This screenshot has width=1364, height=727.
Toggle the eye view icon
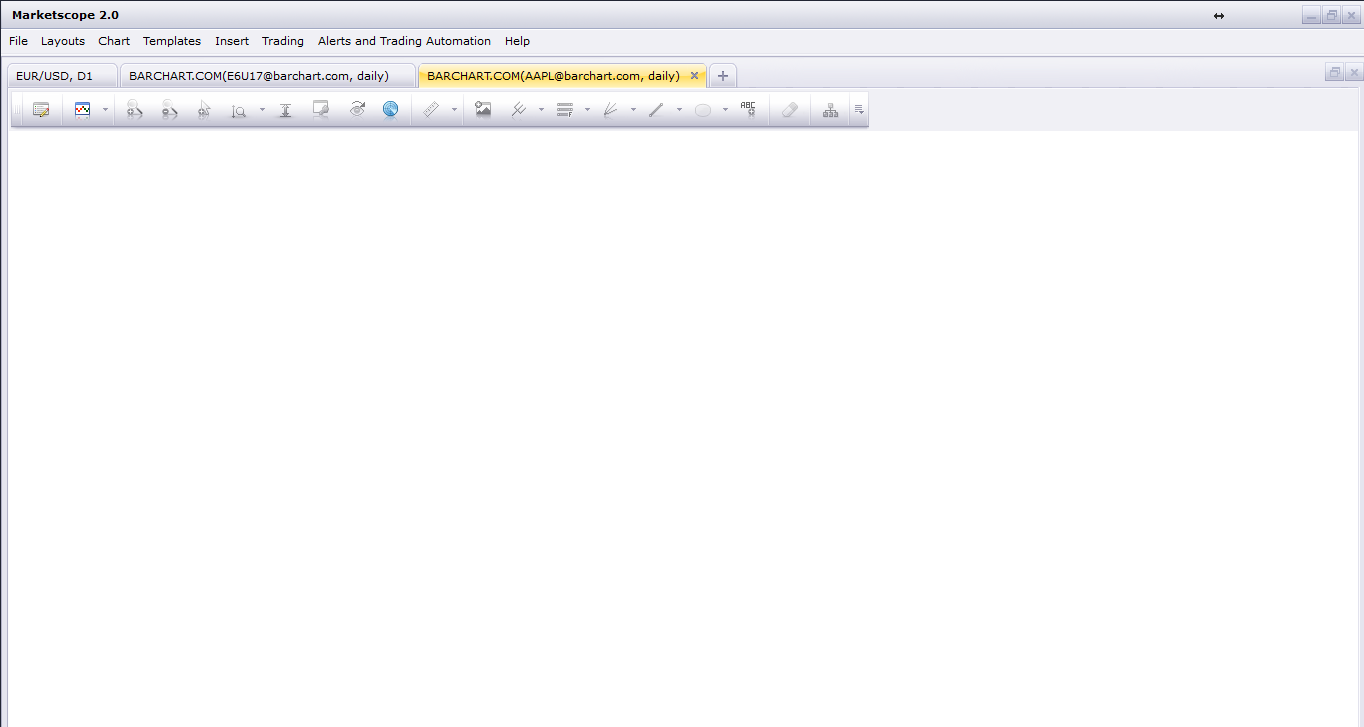357,110
